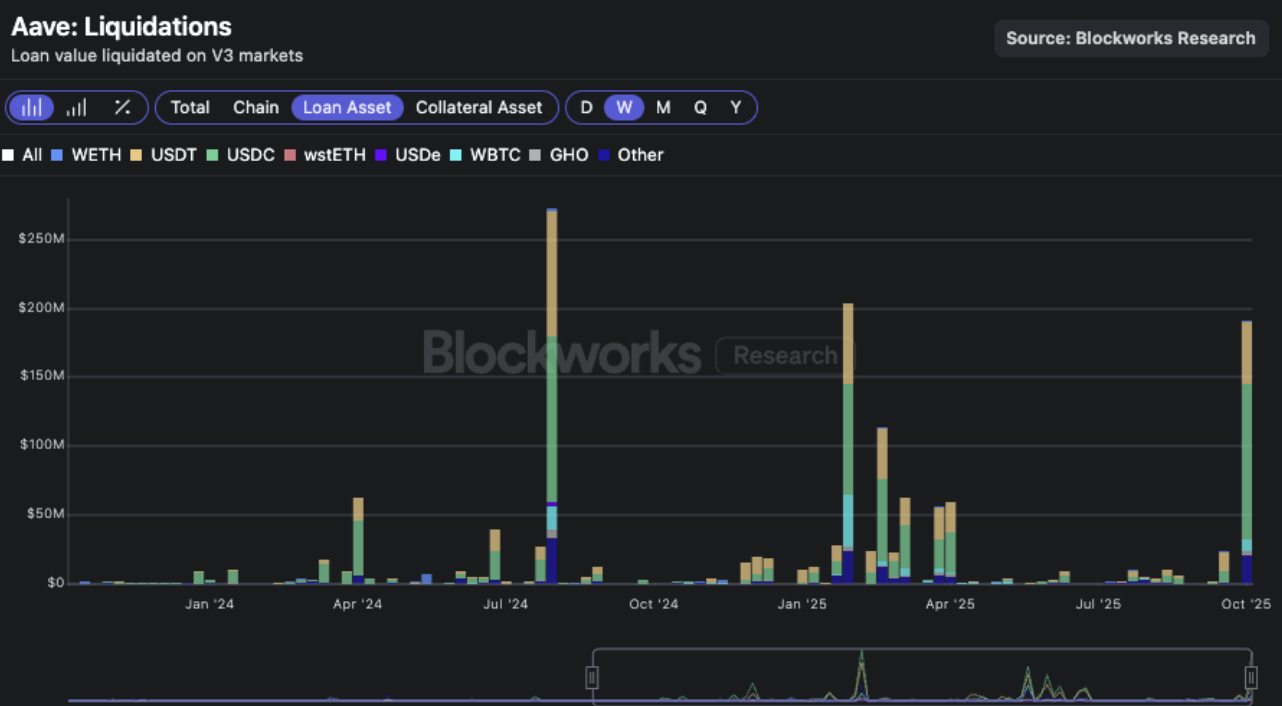Screen dimensions: 1282x706
Task: Click the Apr '24 x-axis label
Action: pyautogui.click(x=358, y=604)
